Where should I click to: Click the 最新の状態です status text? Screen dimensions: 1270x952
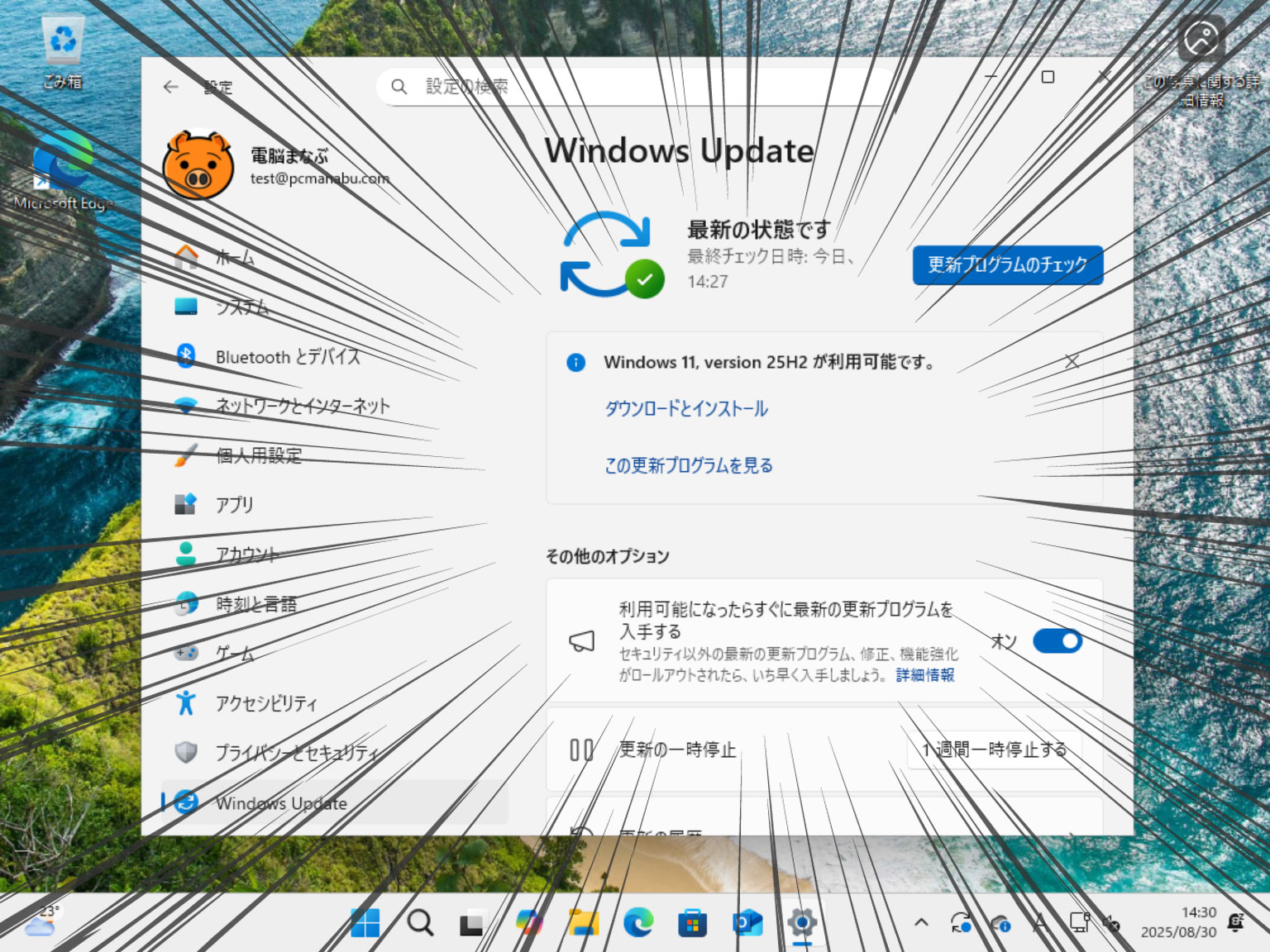[x=759, y=229]
